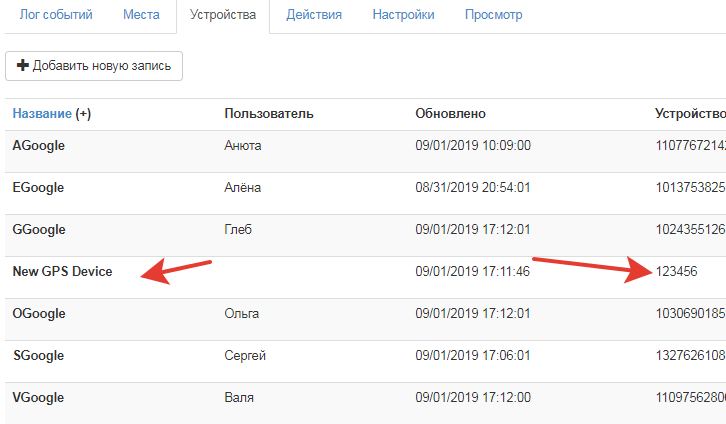Click the Устройство column header
This screenshot has height=424, width=726.
pyautogui.click(x=690, y=113)
